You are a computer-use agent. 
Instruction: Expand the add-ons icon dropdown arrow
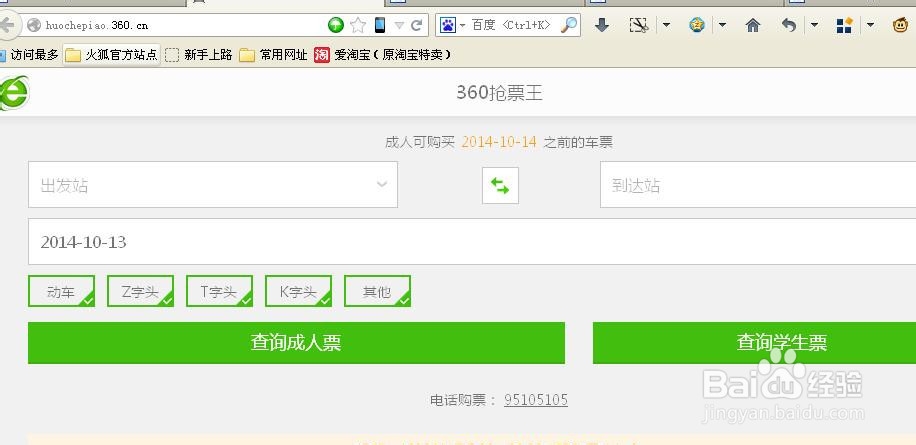(870, 25)
